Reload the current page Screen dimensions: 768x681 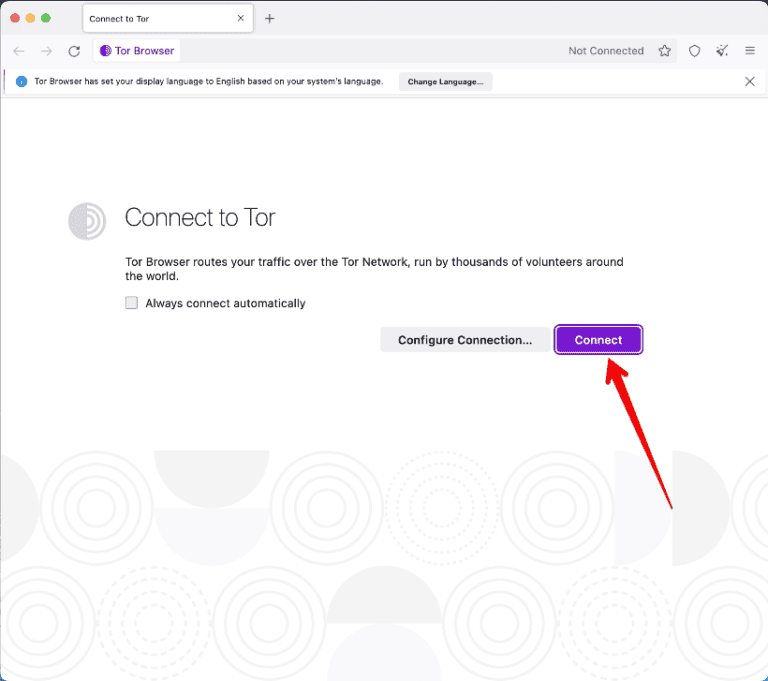click(x=74, y=51)
